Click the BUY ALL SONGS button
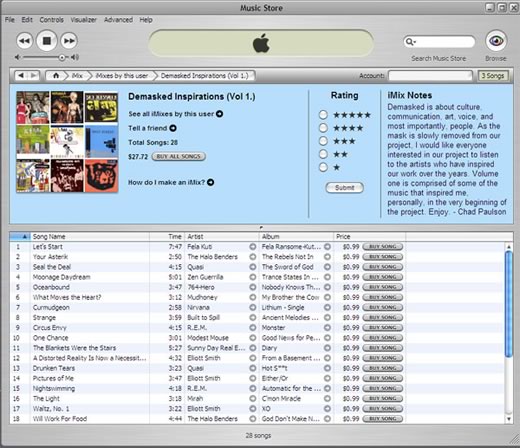Image resolution: width=520 pixels, height=448 pixels. 179,156
